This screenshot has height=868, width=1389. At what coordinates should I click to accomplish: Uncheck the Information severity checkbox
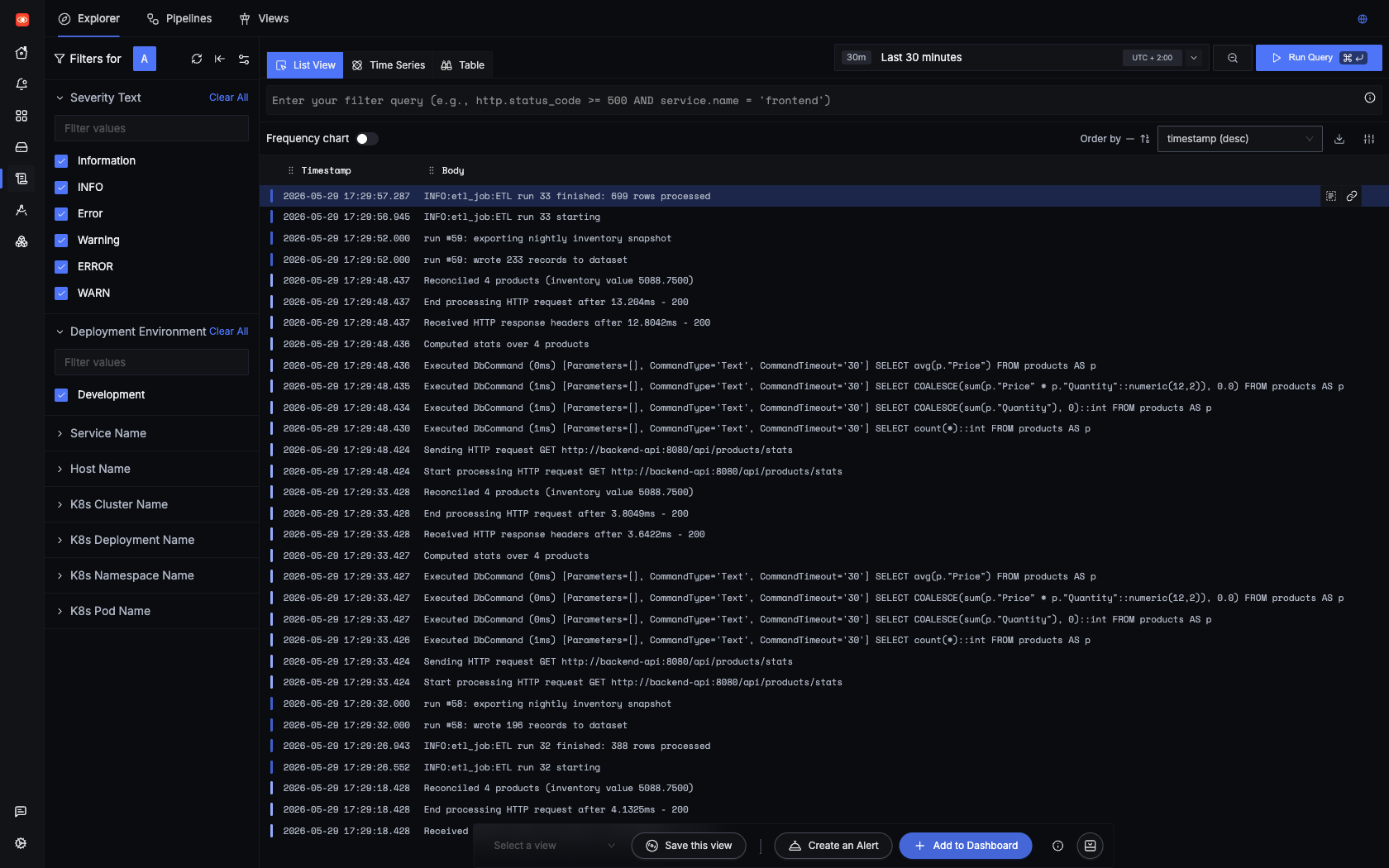(x=61, y=161)
